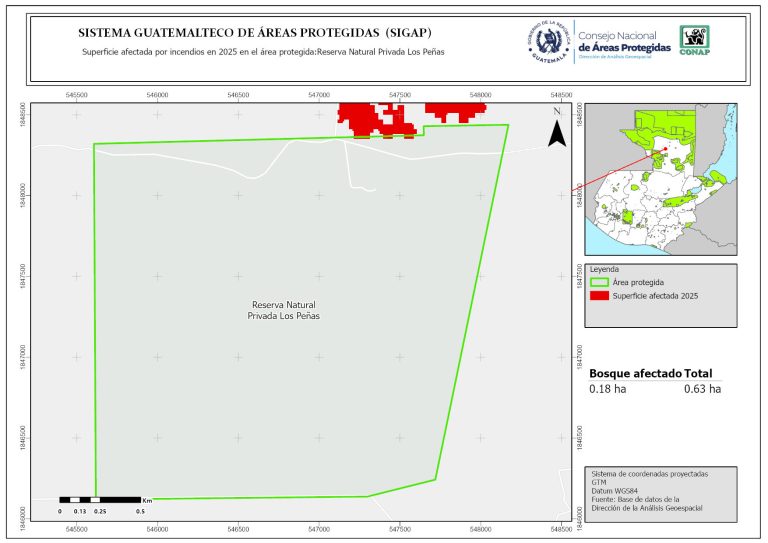
Task: Select the black-and-white scale bar
Action: [x=100, y=498]
